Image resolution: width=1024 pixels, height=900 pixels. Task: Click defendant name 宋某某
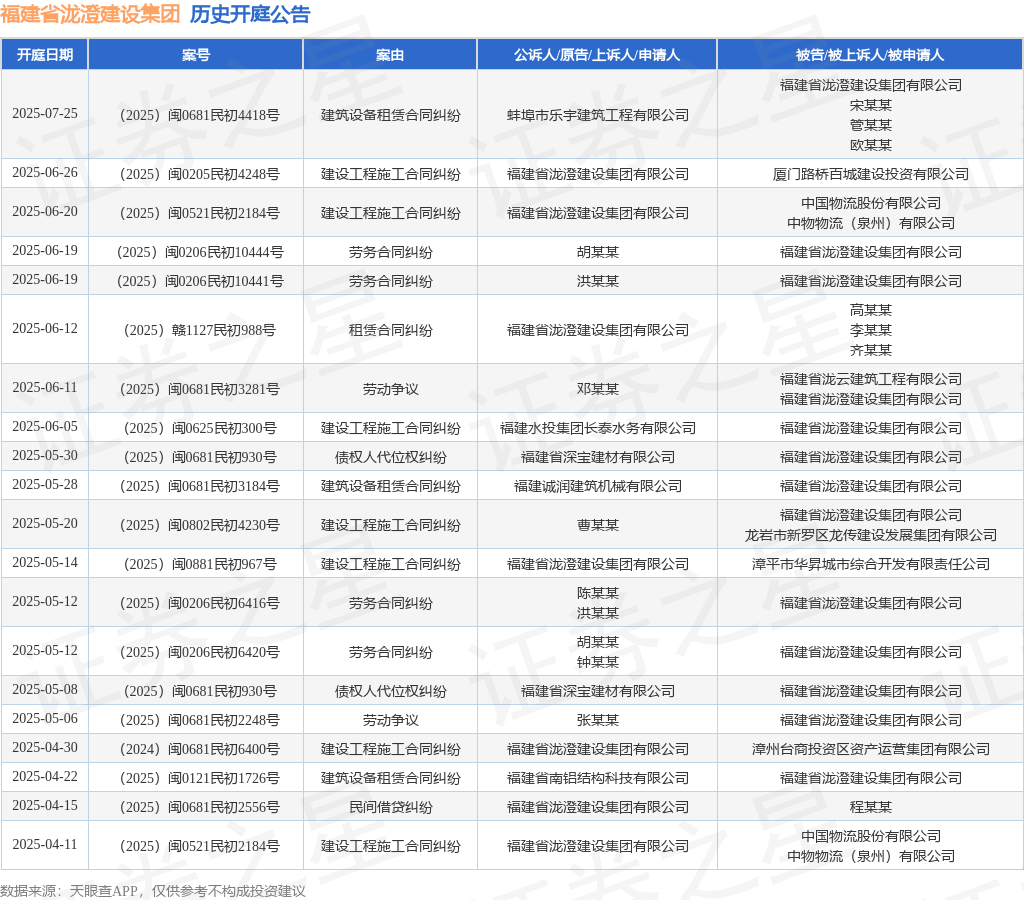(871, 104)
